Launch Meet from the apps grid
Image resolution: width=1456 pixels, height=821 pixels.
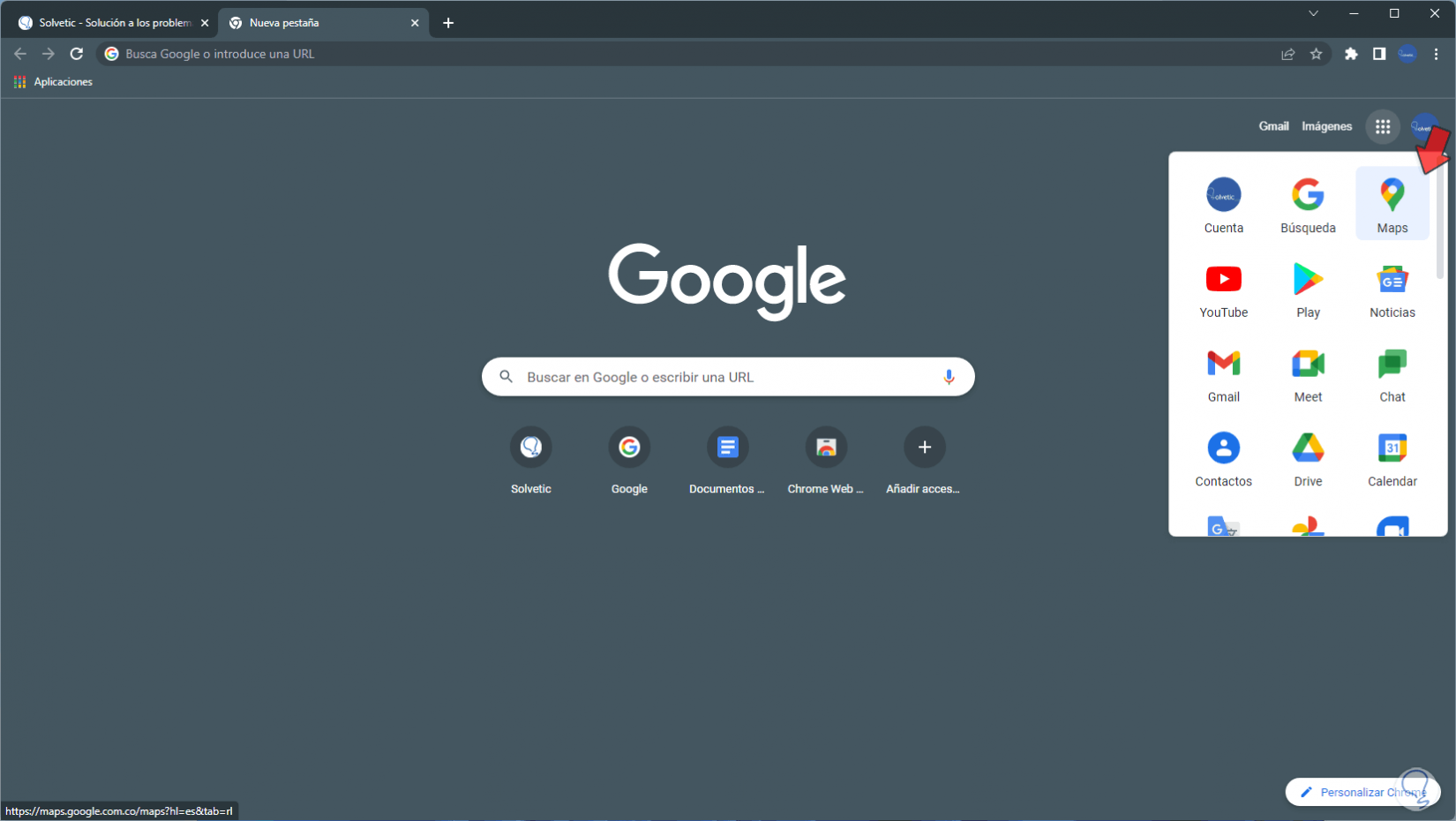point(1308,373)
